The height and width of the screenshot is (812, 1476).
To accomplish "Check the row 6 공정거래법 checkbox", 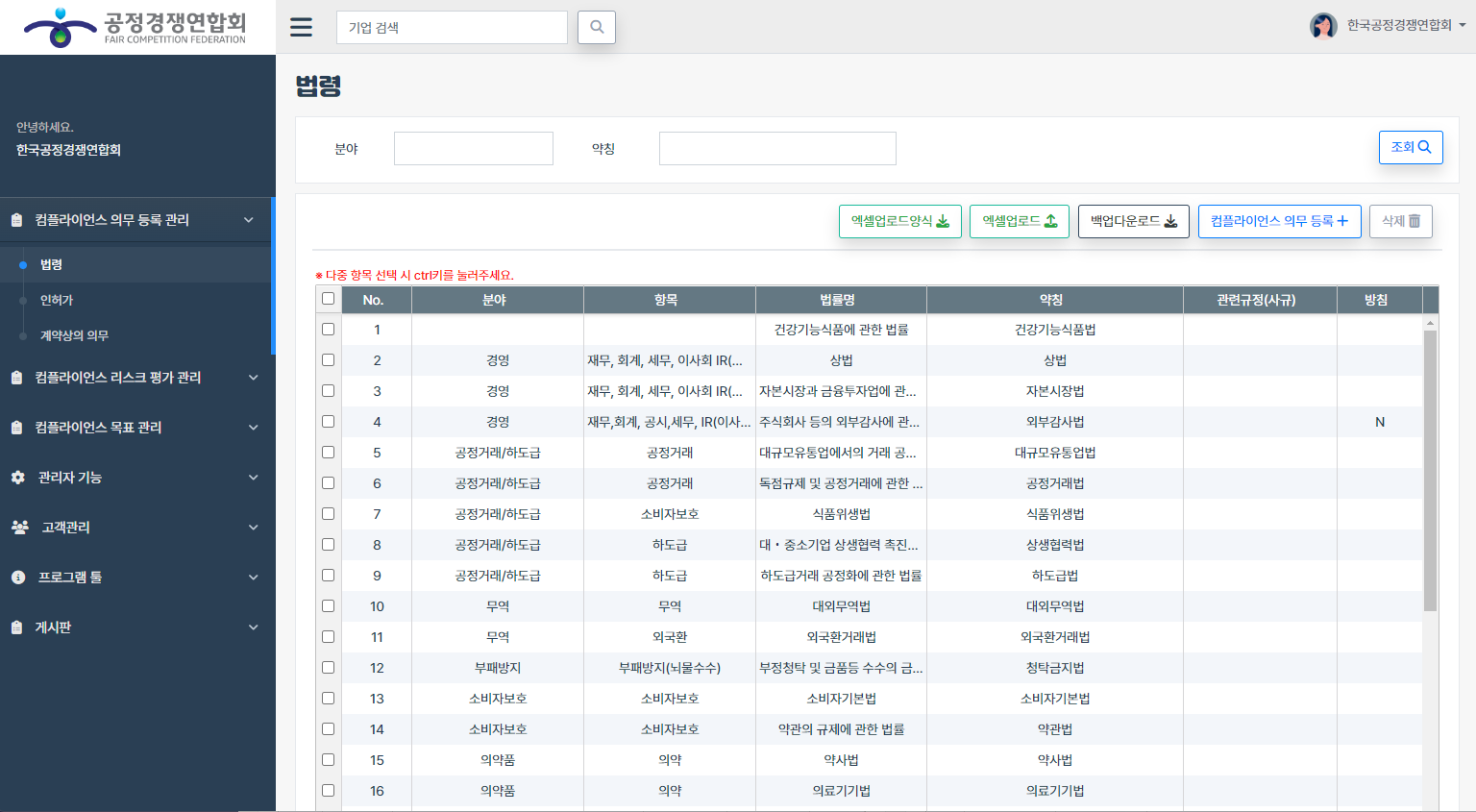I will 328,483.
